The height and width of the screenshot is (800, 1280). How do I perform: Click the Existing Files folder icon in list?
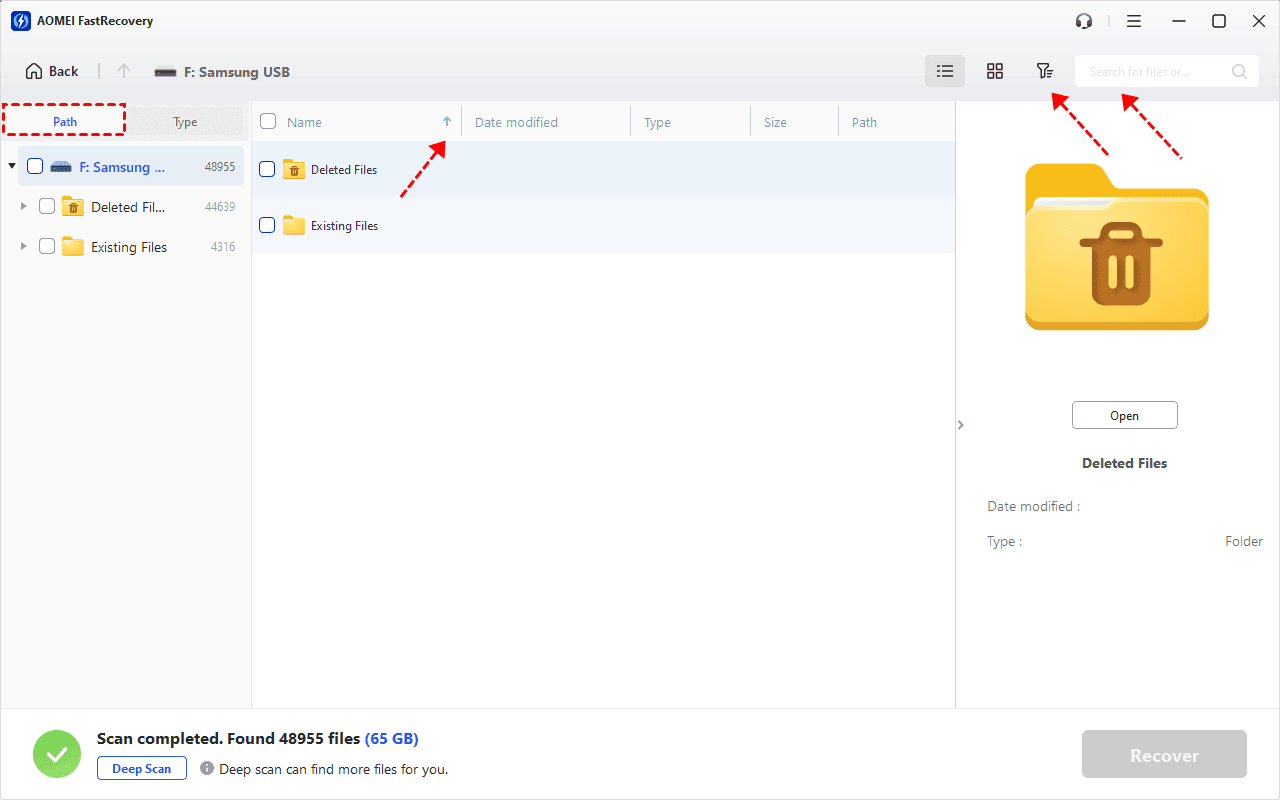point(294,226)
